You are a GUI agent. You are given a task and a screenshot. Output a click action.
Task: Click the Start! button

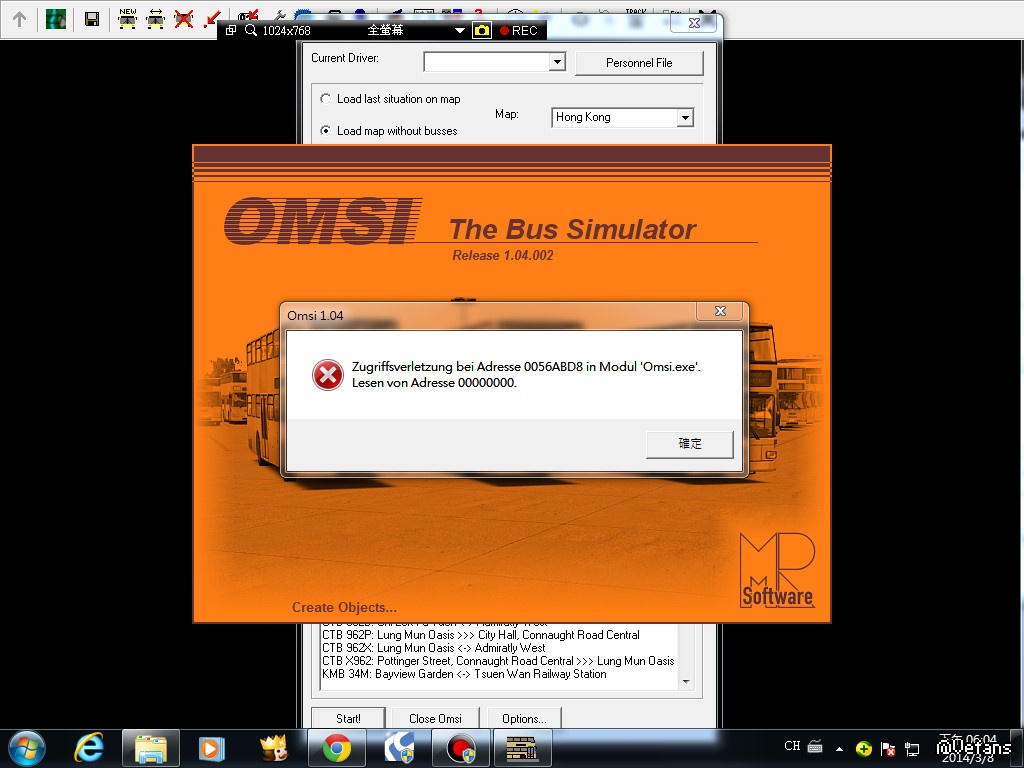[x=348, y=718]
